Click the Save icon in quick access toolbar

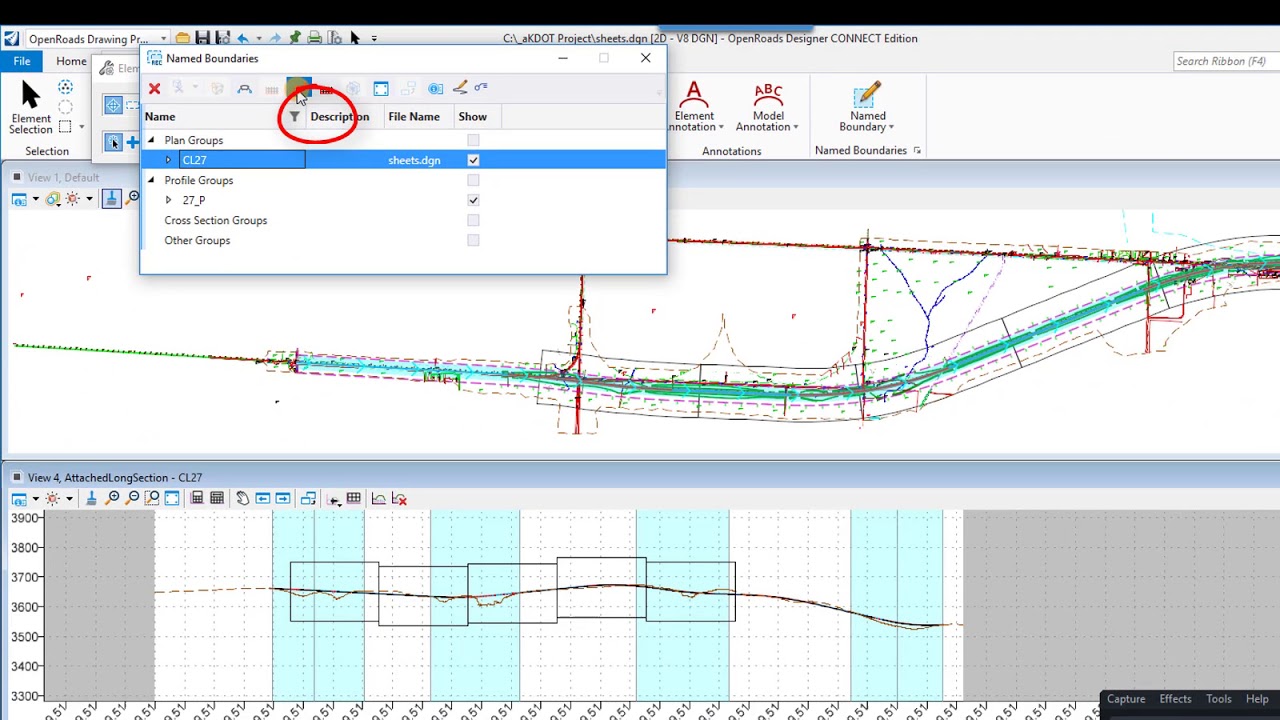coord(202,38)
